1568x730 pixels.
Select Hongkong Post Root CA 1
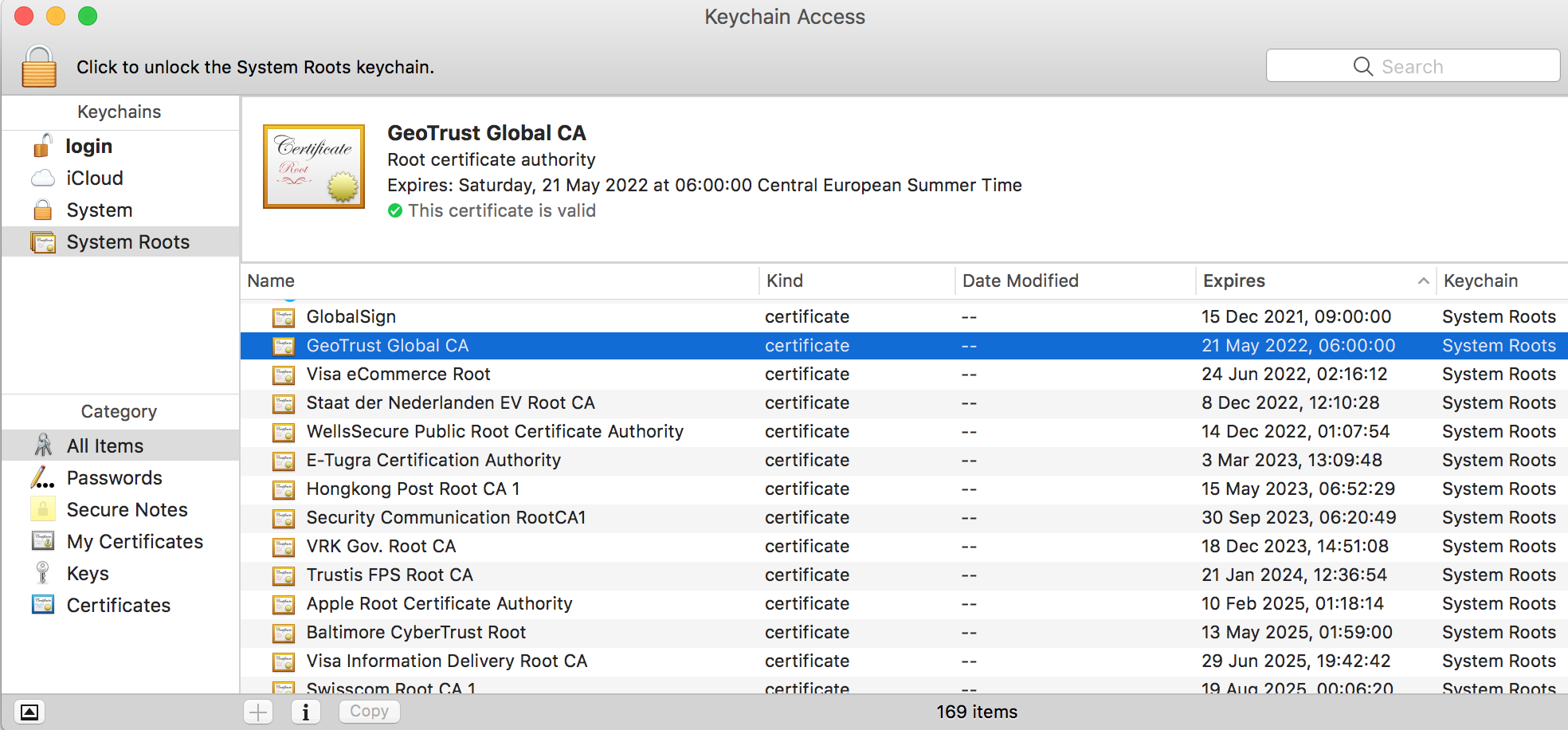click(904, 489)
